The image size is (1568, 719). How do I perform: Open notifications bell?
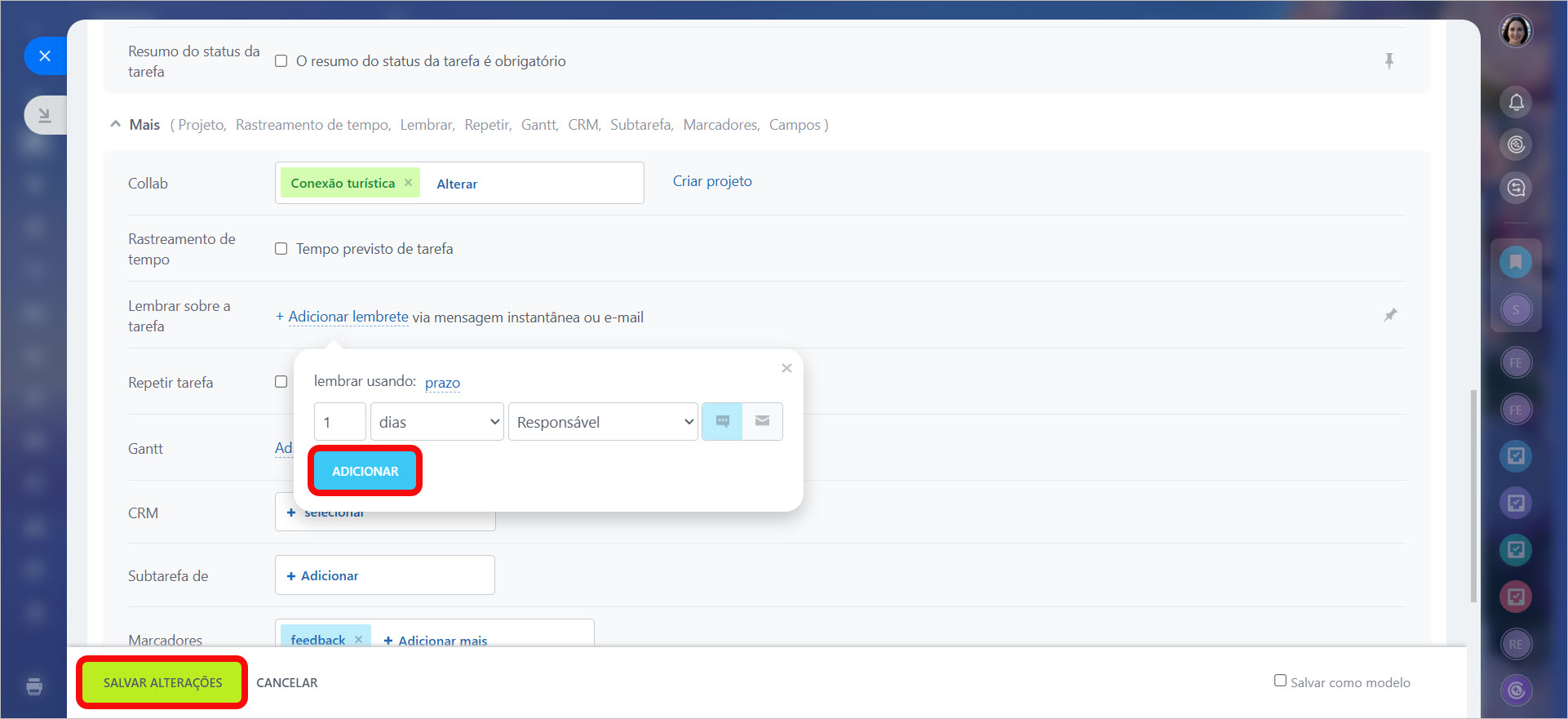(1516, 102)
